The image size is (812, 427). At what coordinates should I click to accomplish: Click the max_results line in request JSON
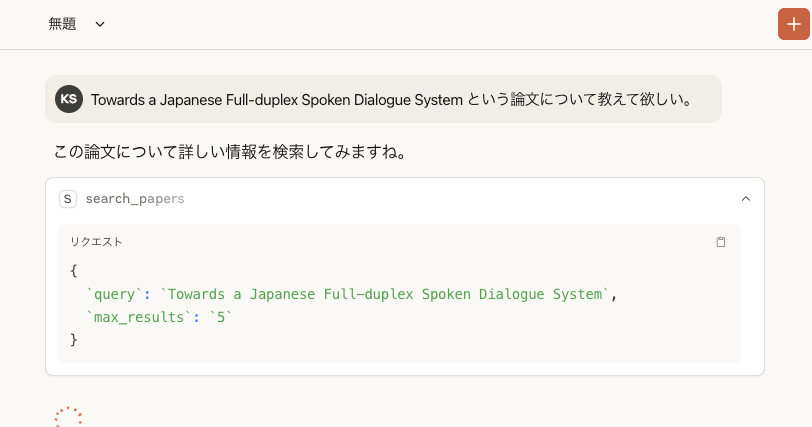[x=160, y=317]
